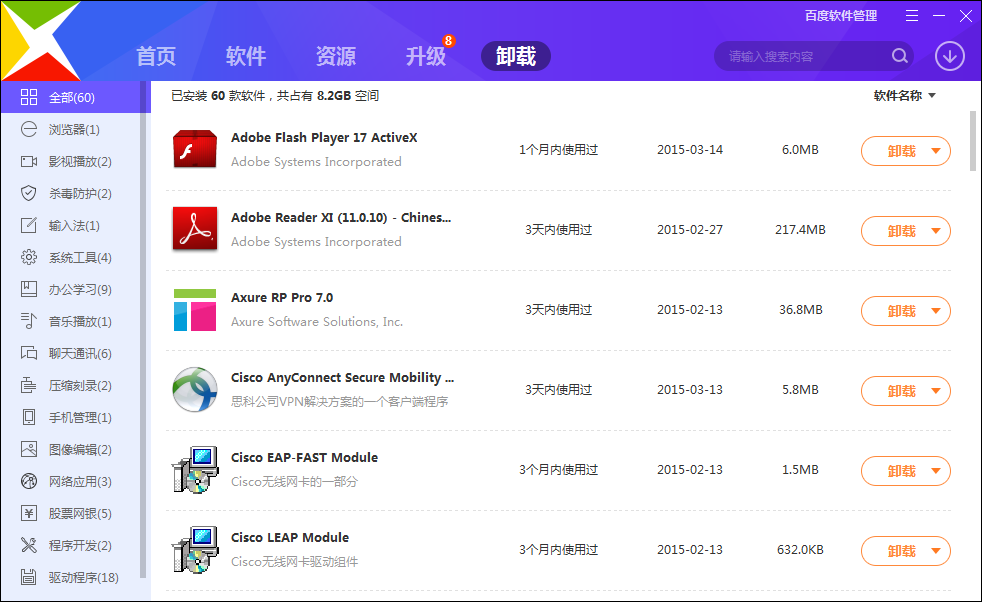982x602 pixels.
Task: Click the search magnifier icon
Action: click(899, 56)
